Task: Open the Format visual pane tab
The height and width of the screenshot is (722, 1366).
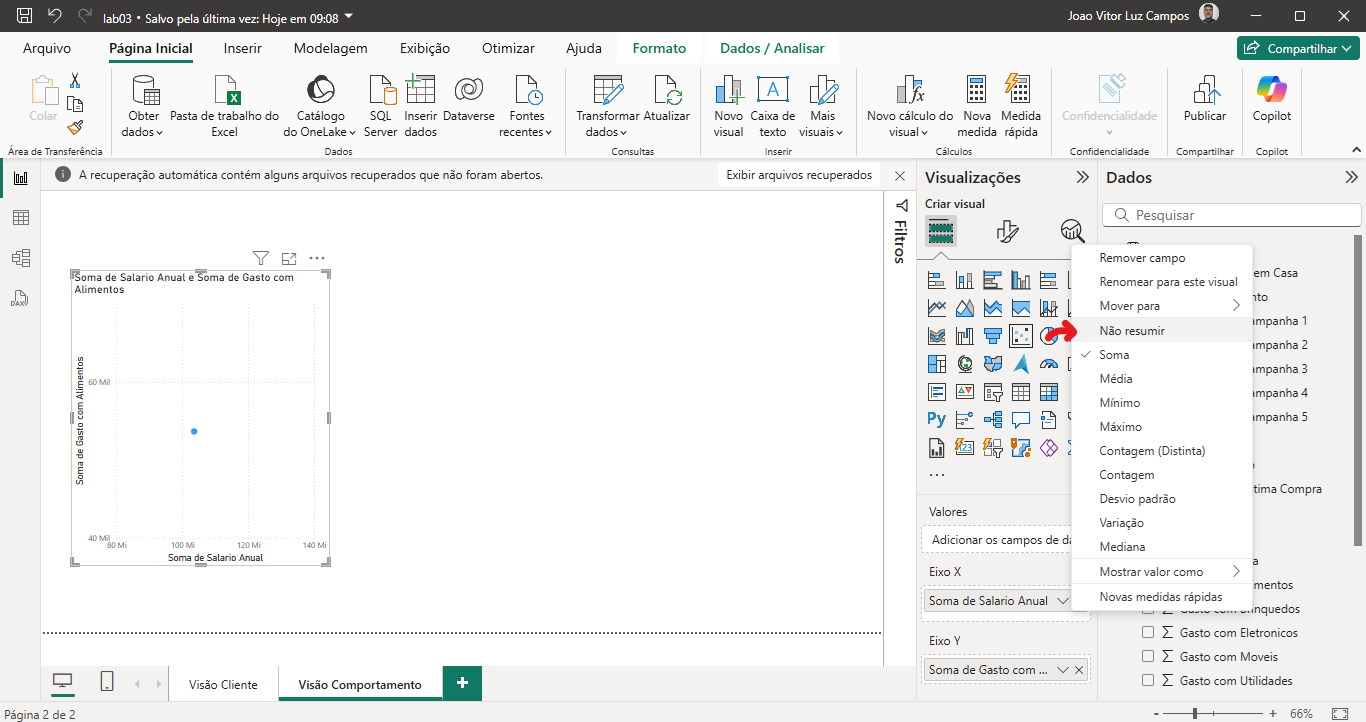Action: (x=1007, y=232)
